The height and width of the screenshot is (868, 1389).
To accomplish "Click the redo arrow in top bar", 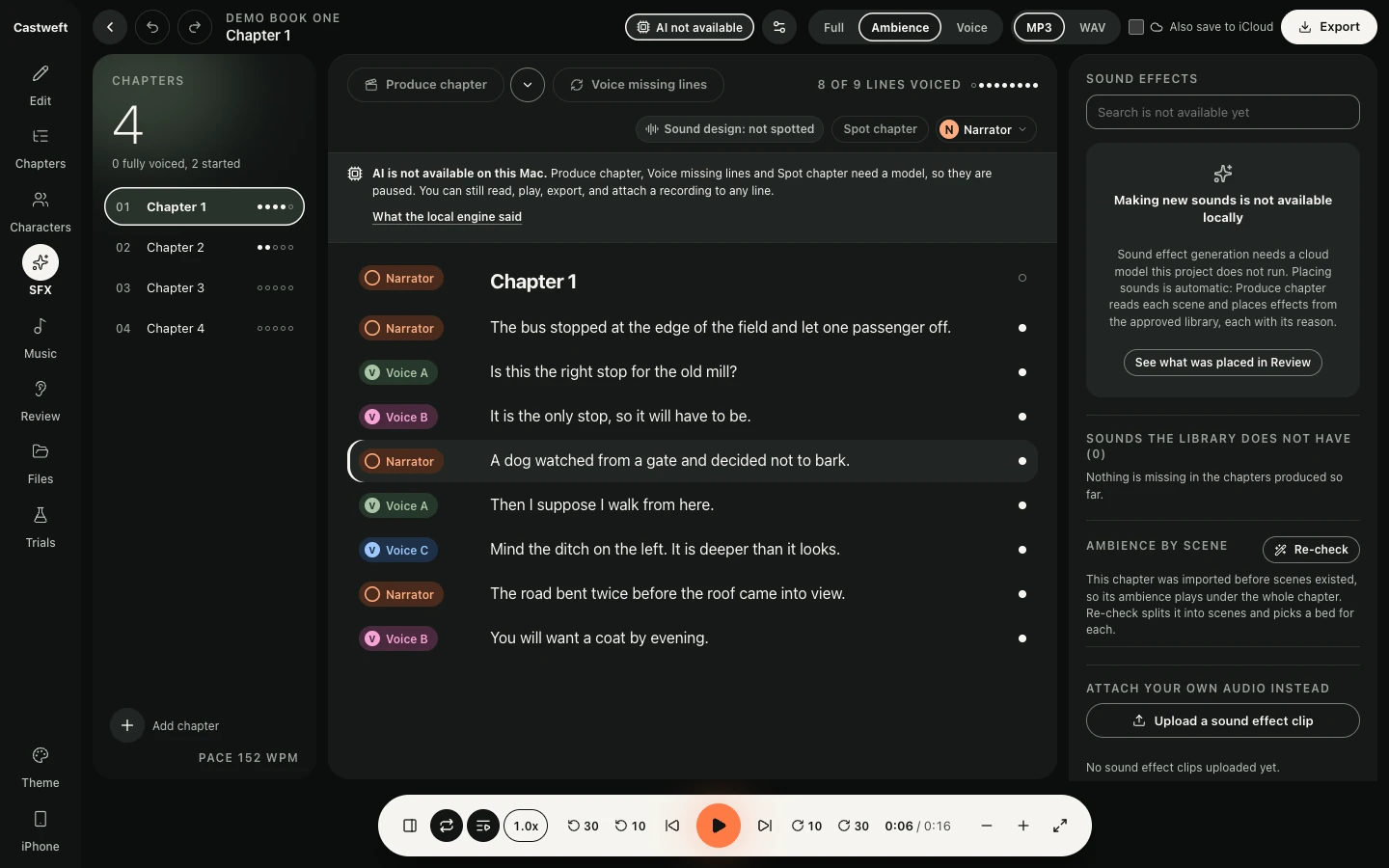I will click(195, 27).
